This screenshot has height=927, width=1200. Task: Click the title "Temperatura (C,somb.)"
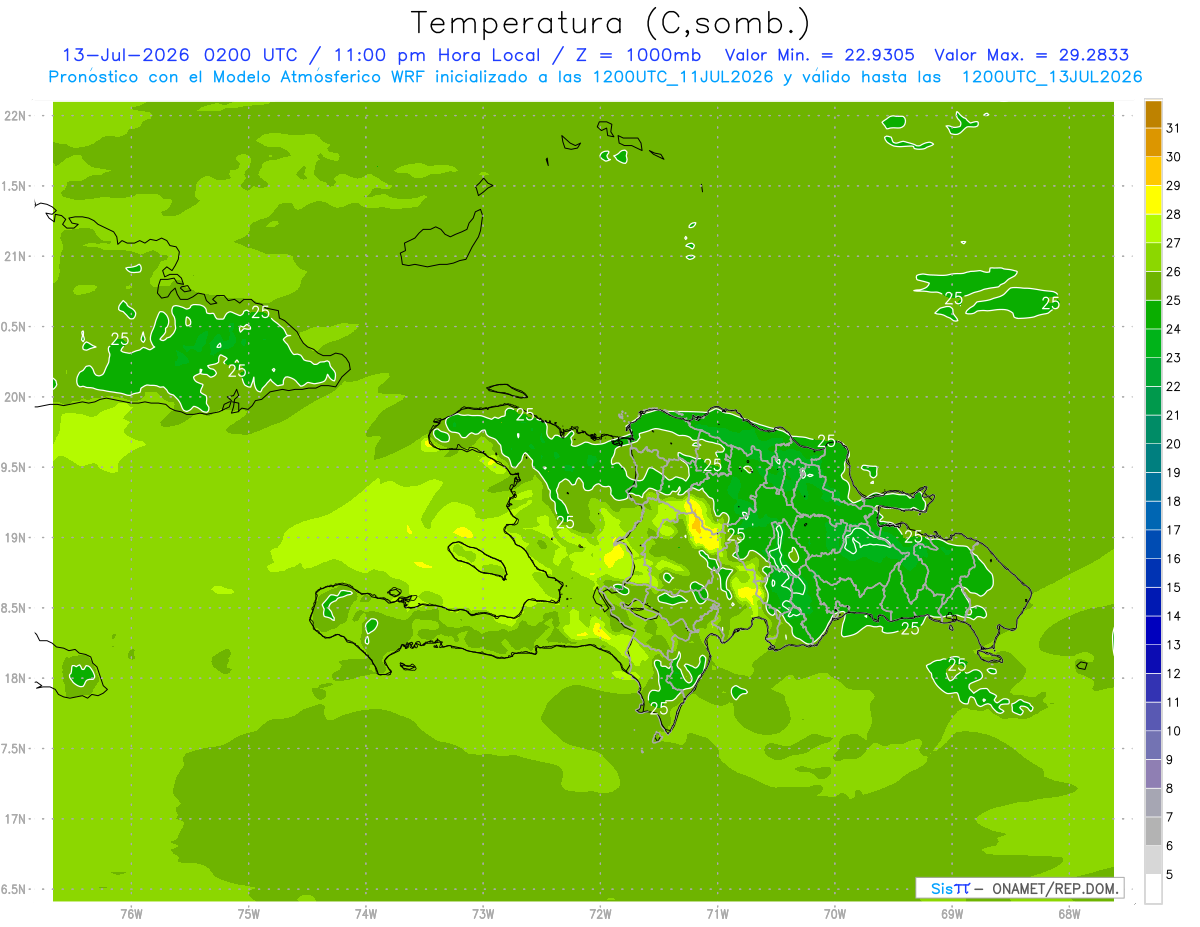coord(610,23)
